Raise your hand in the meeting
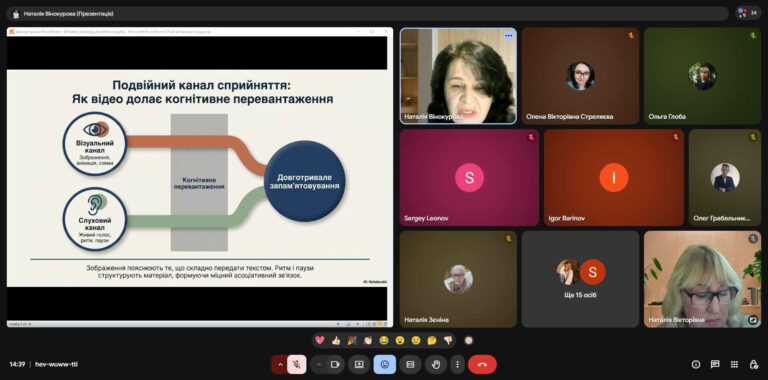Image resolution: width=768 pixels, height=380 pixels. (435, 364)
